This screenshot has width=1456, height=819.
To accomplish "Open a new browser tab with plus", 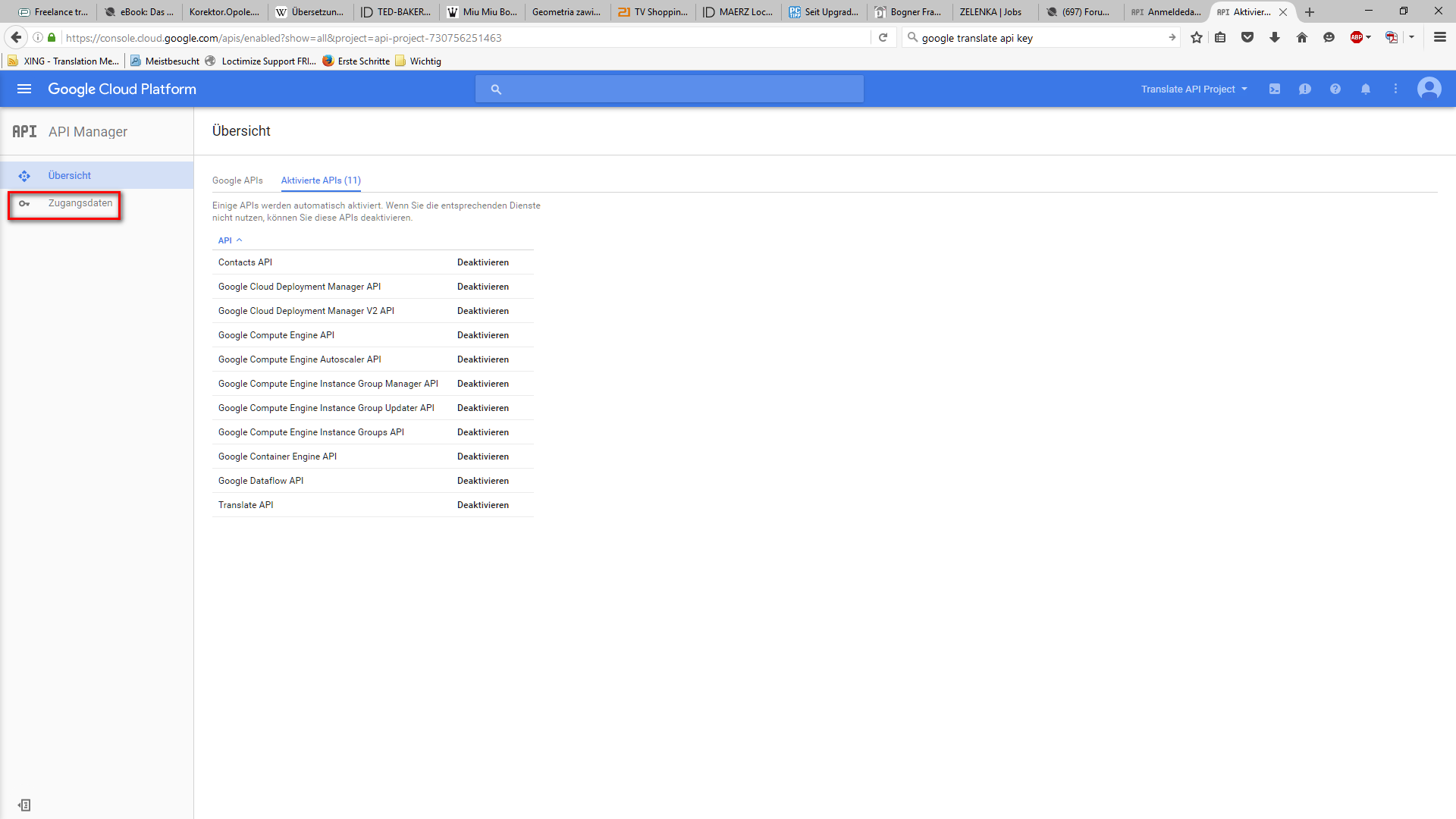I will [x=1310, y=12].
